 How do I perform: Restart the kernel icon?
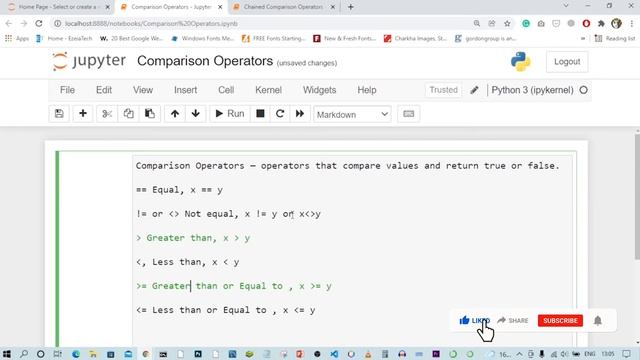point(280,114)
